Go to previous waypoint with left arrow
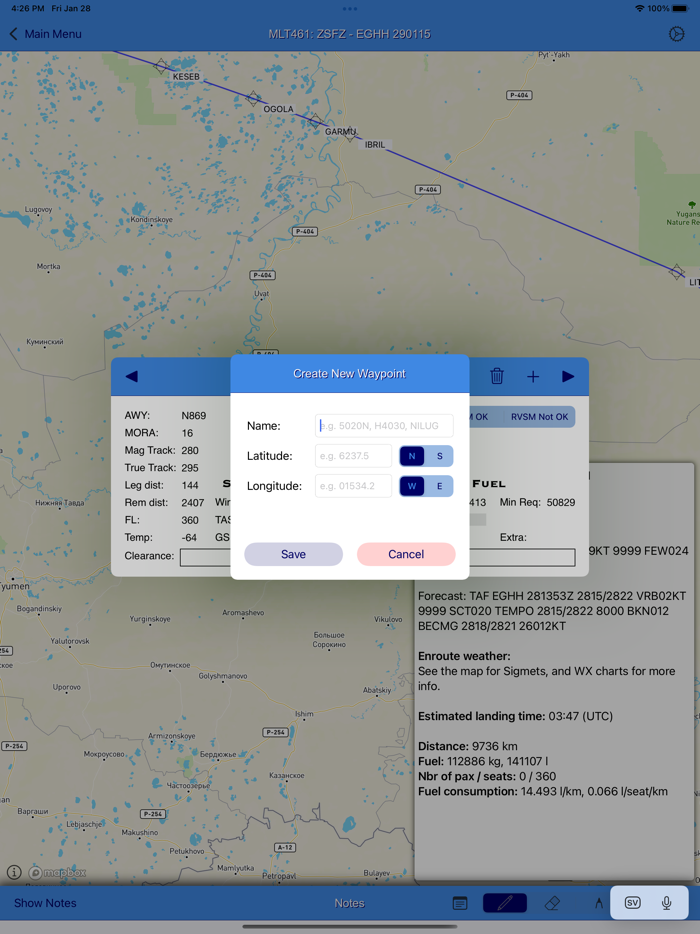This screenshot has height=934, width=700. click(x=131, y=376)
